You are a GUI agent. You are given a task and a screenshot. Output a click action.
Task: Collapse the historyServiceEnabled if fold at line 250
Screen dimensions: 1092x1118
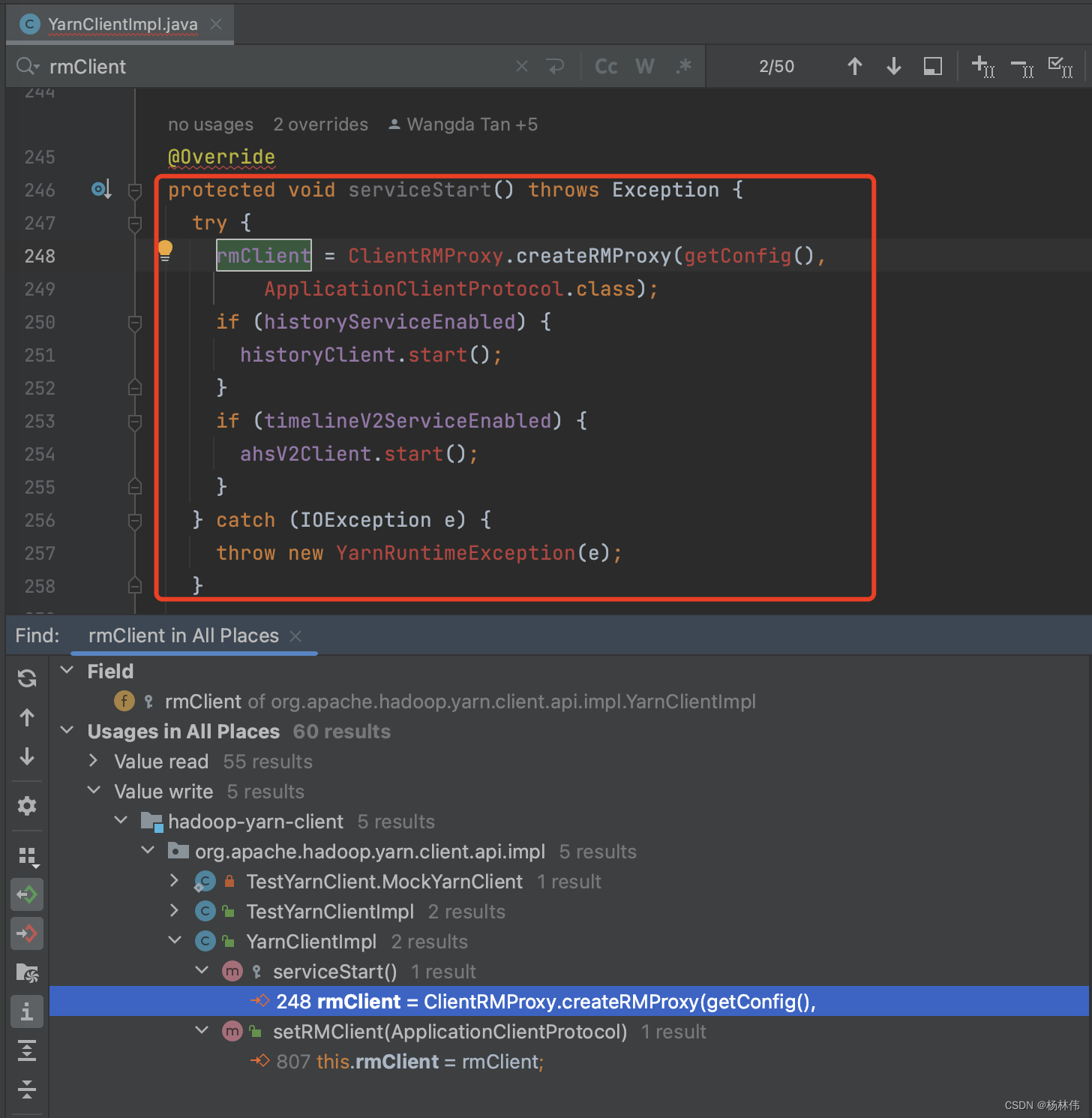pyautogui.click(x=135, y=323)
